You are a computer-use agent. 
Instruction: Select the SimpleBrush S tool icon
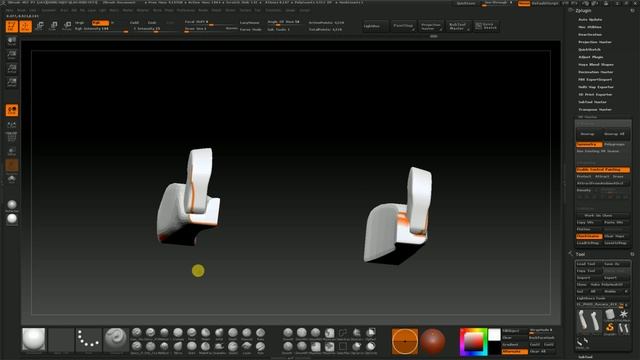(610, 328)
